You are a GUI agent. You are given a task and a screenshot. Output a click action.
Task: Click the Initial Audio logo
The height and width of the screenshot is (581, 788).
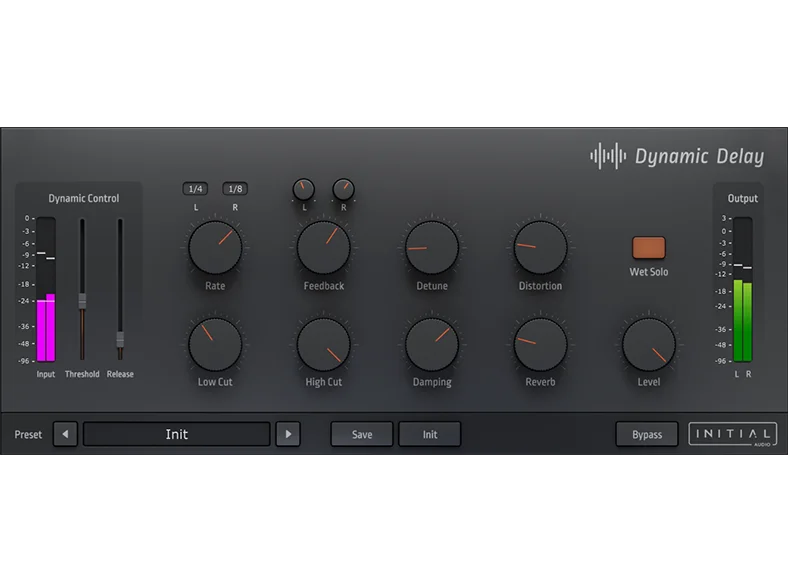click(733, 434)
